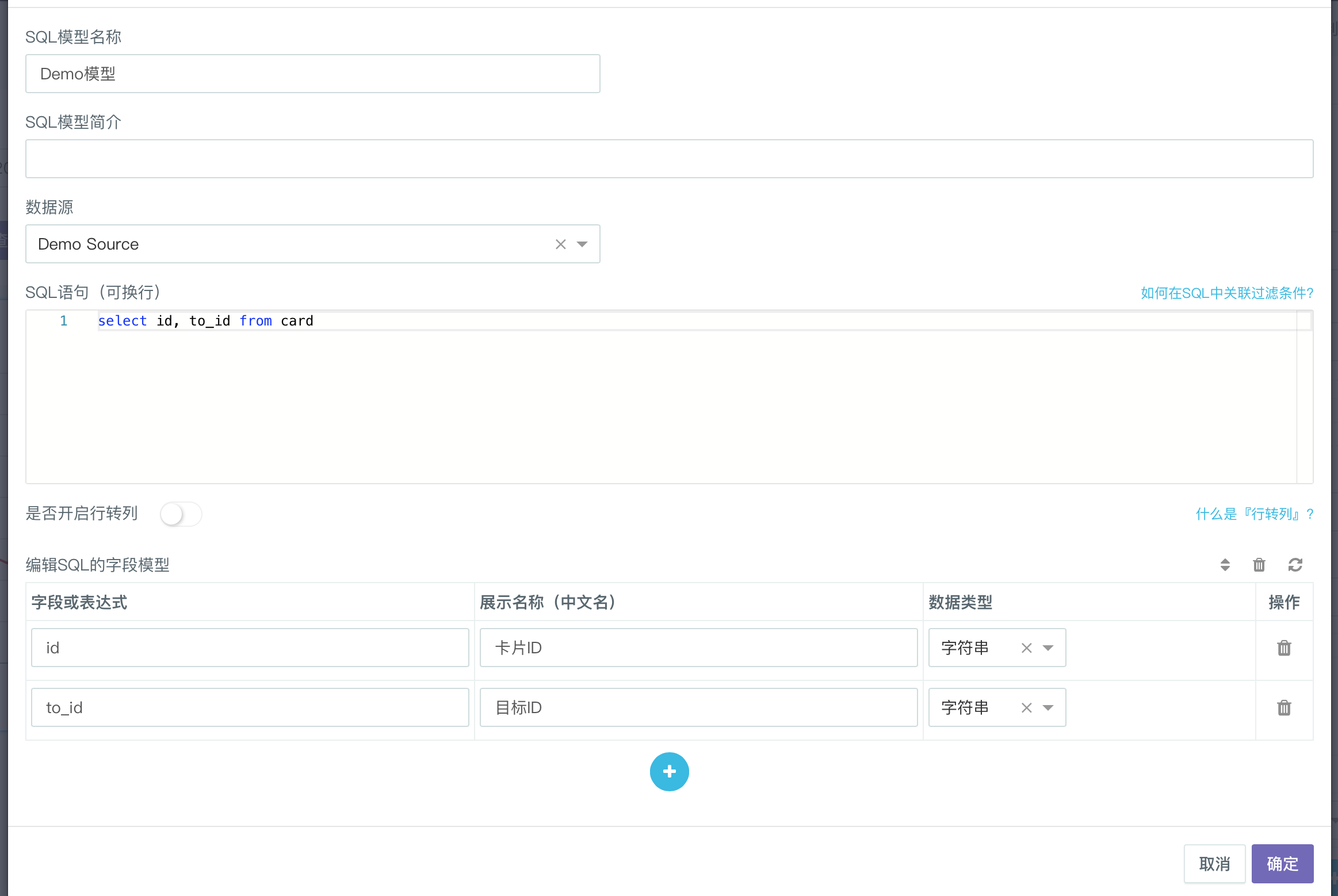The image size is (1338, 896).
Task: Click the 取消 cancel button
Action: 1214,864
